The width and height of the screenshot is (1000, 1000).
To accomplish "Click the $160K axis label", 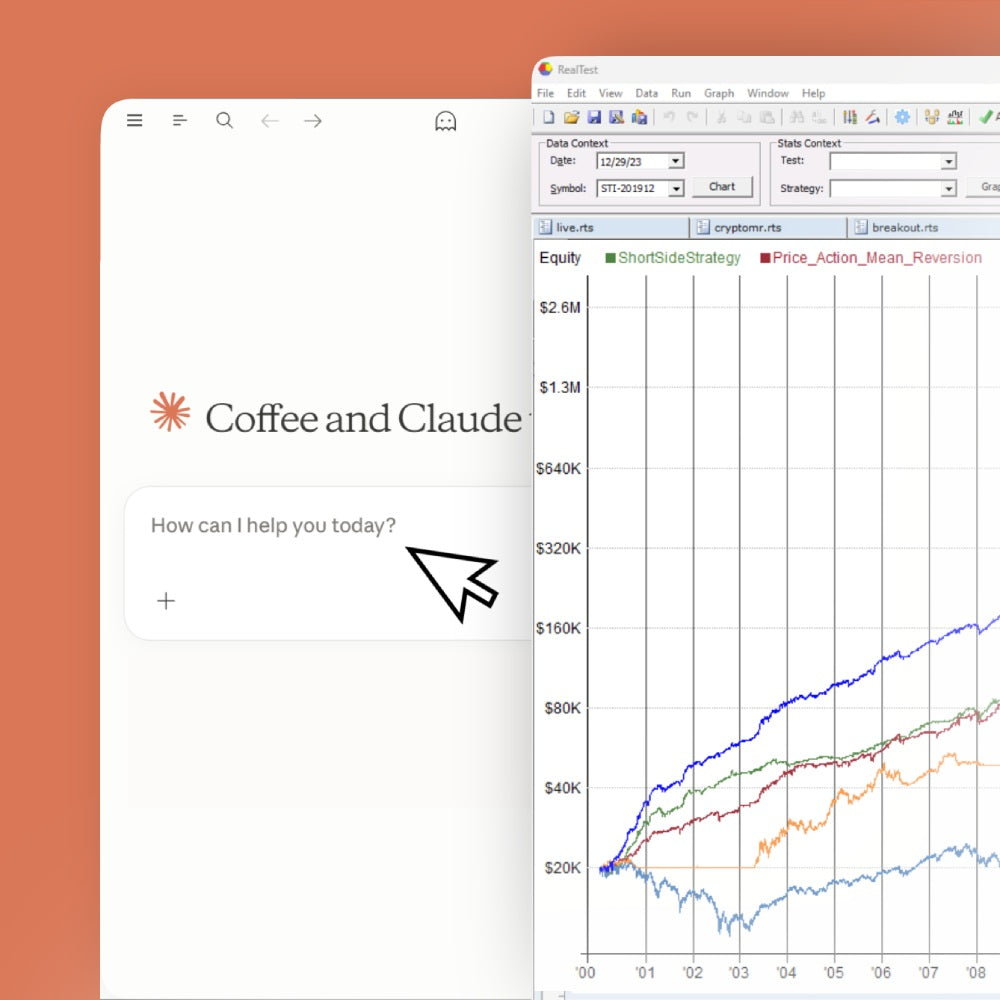I will pos(558,629).
